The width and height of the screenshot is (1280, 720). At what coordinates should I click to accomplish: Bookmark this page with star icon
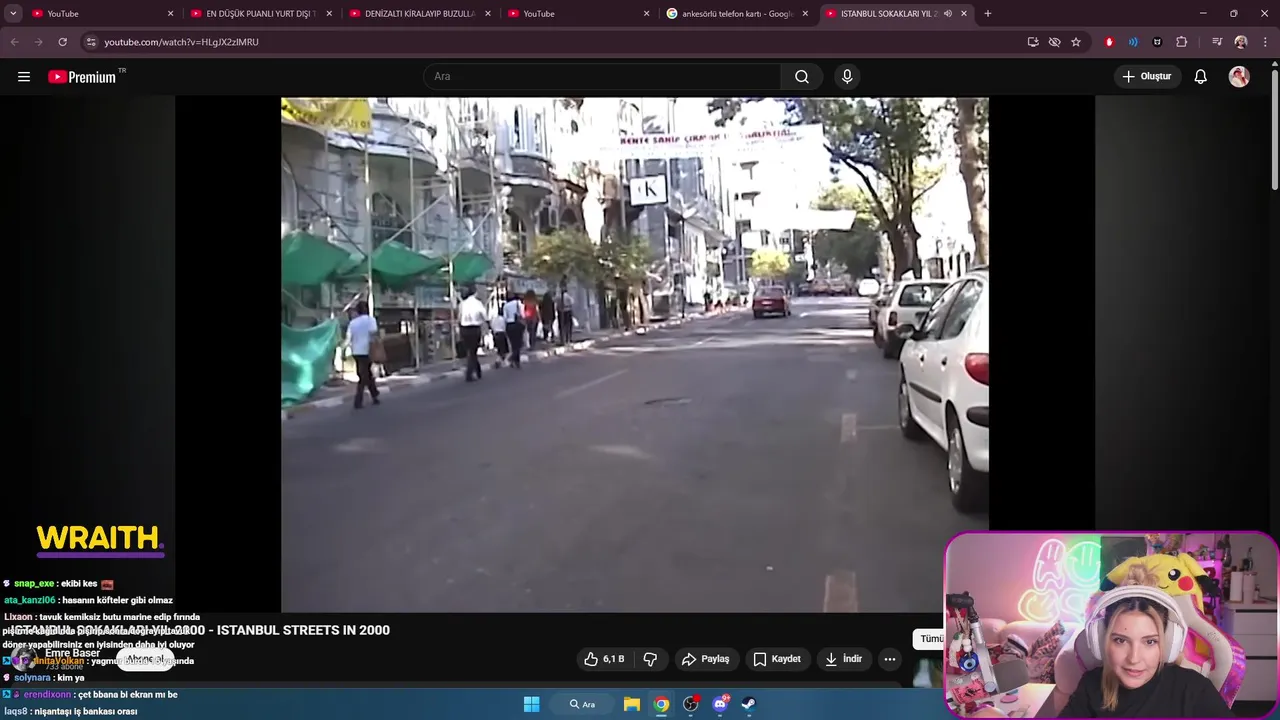tap(1076, 42)
